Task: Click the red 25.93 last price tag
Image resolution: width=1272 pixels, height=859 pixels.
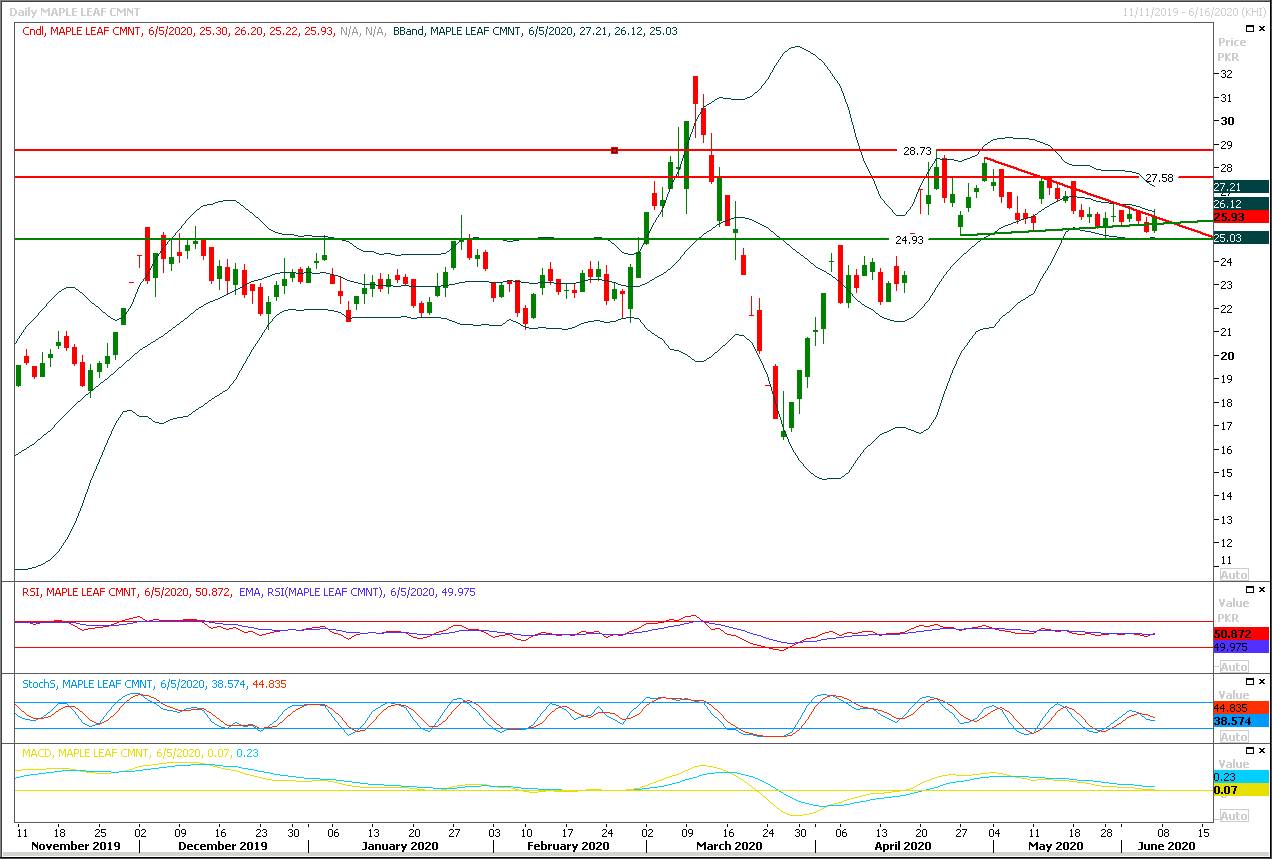Action: (1241, 217)
